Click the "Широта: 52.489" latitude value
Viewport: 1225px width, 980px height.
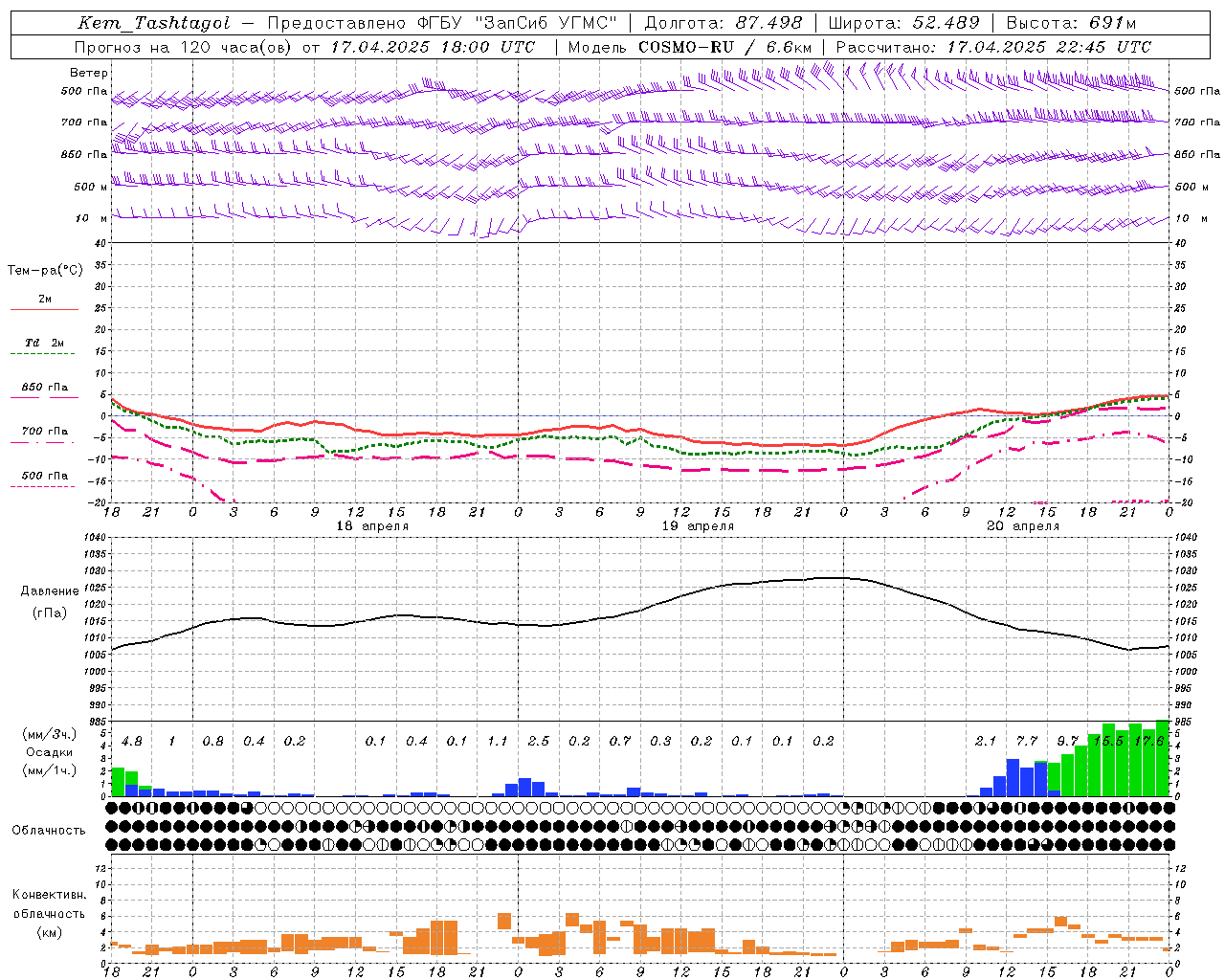point(904,23)
